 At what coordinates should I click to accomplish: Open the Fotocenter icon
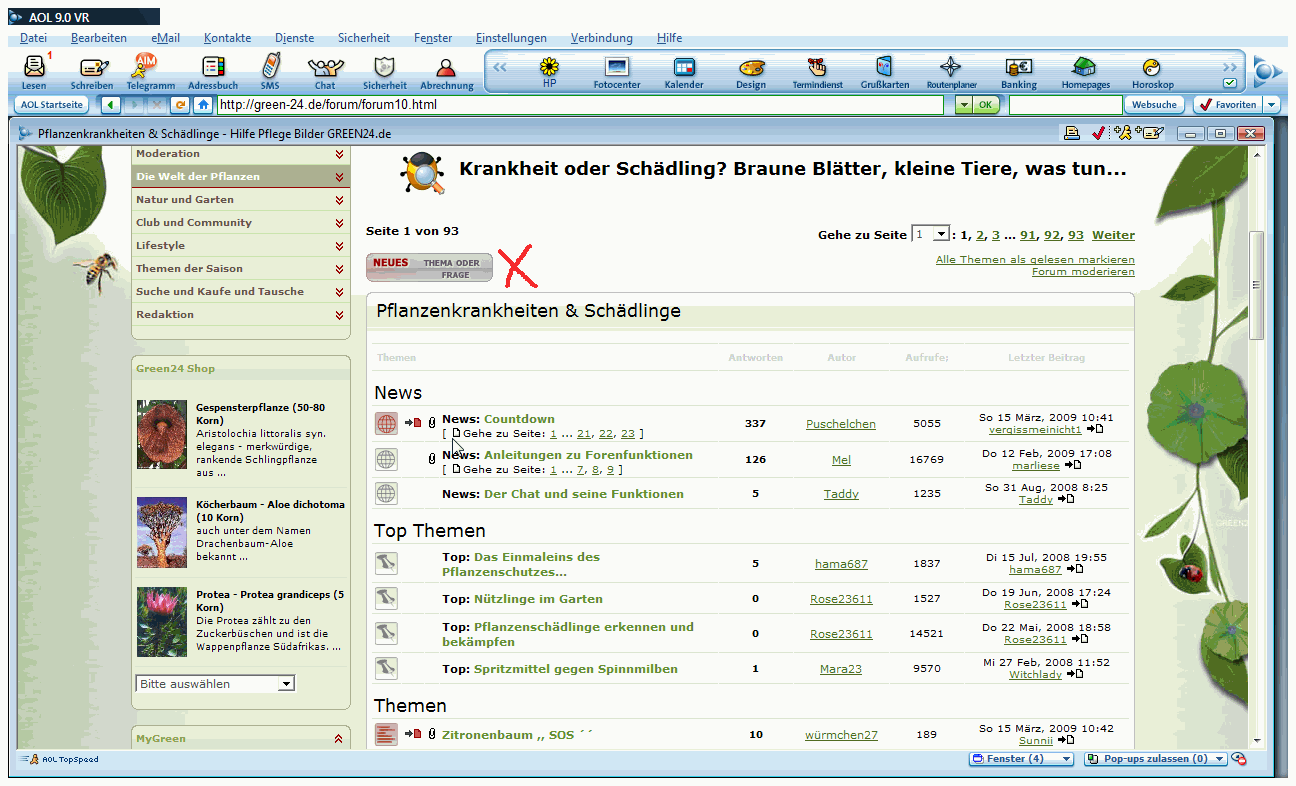click(x=616, y=69)
